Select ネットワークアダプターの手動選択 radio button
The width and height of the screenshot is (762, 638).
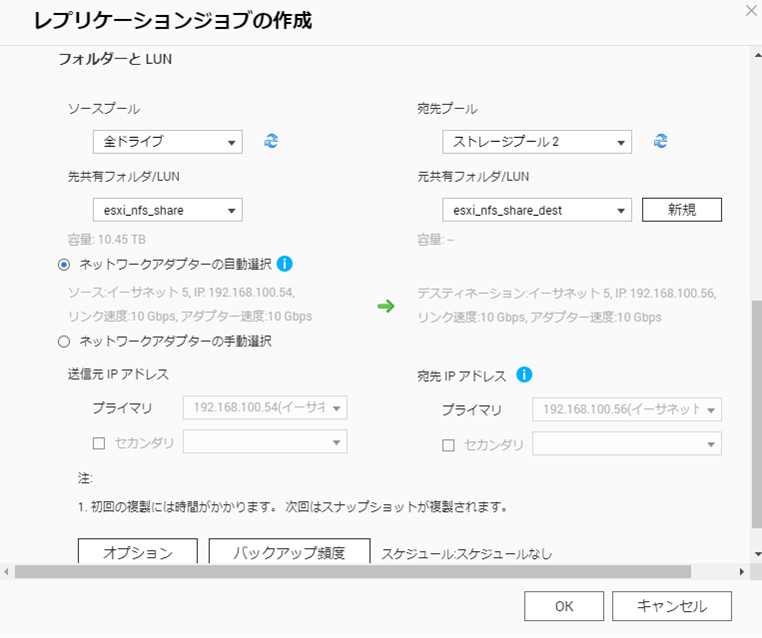click(65, 341)
